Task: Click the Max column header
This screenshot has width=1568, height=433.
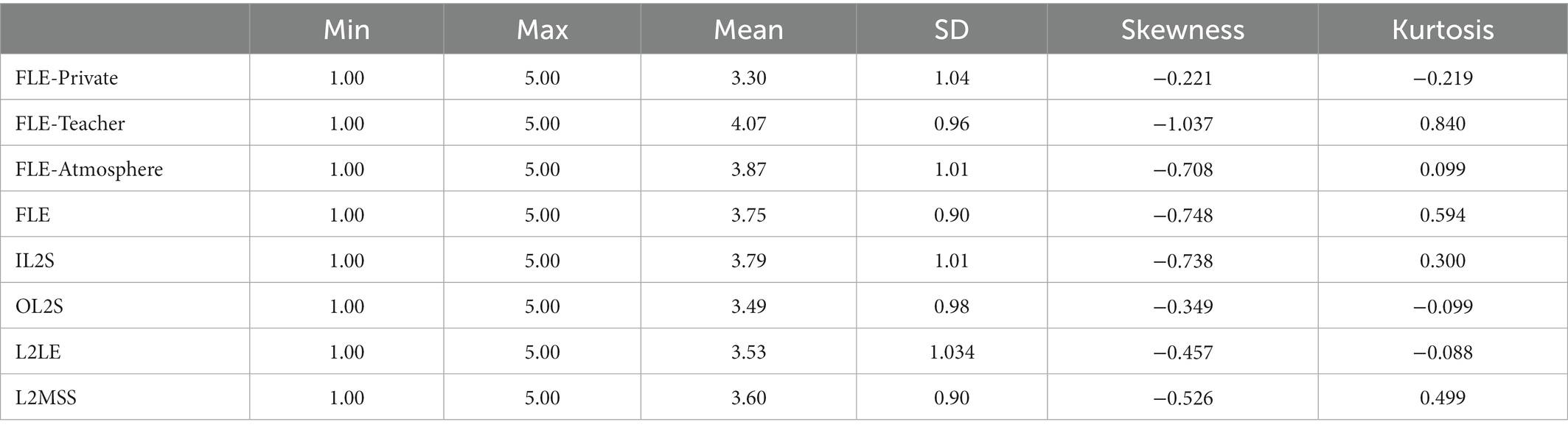Action: point(543,29)
